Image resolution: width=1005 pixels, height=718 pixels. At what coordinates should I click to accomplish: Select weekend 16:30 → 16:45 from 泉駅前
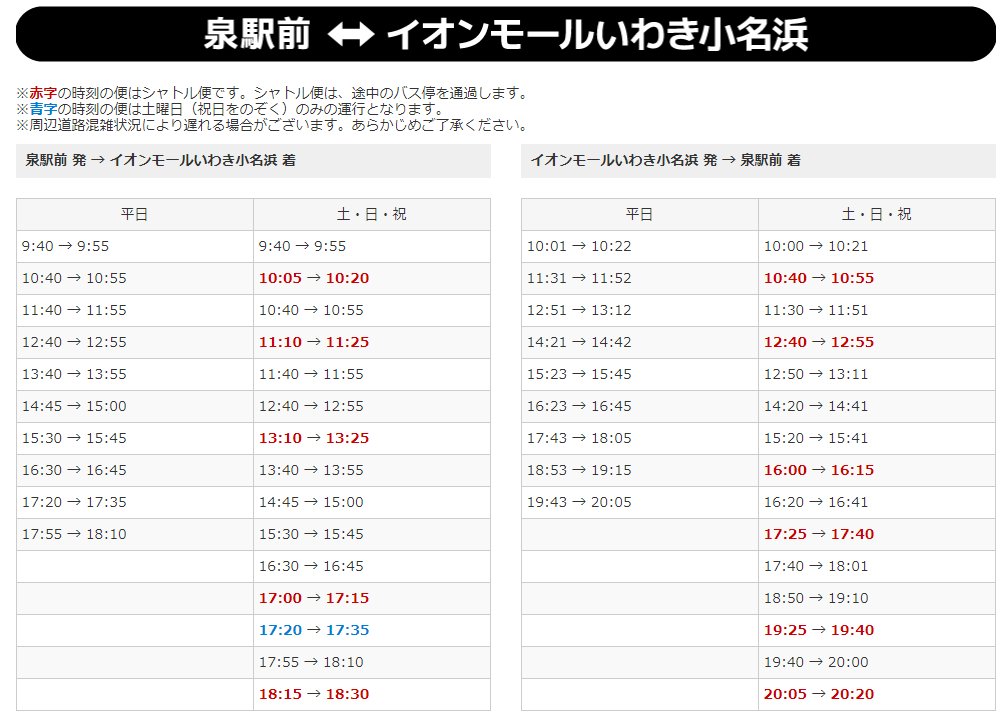311,567
